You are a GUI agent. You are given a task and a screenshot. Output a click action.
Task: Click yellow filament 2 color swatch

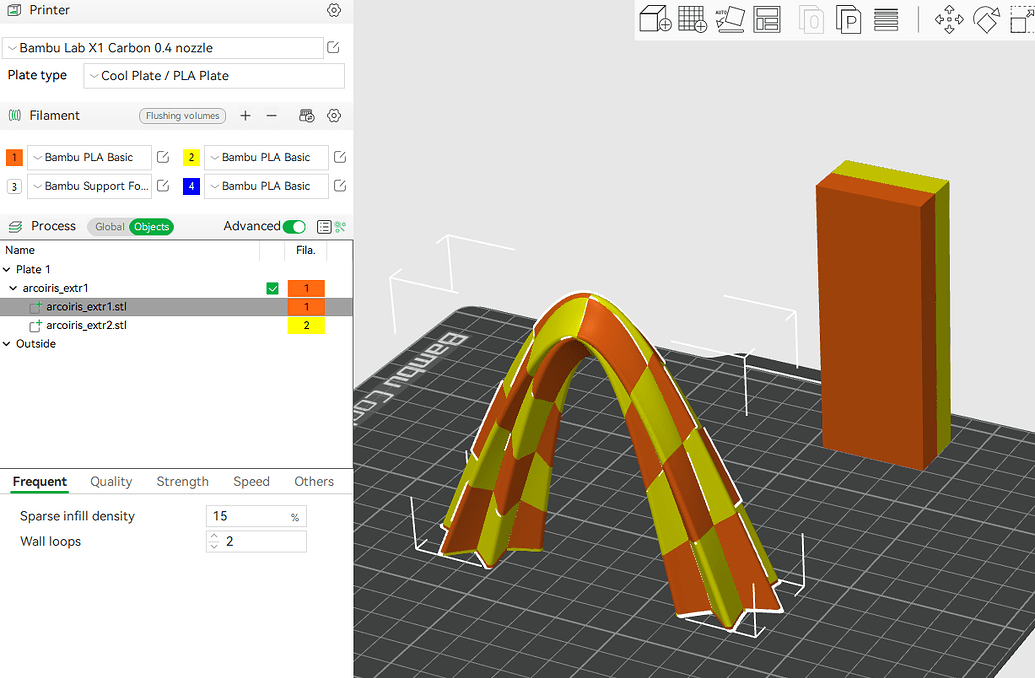pos(191,157)
